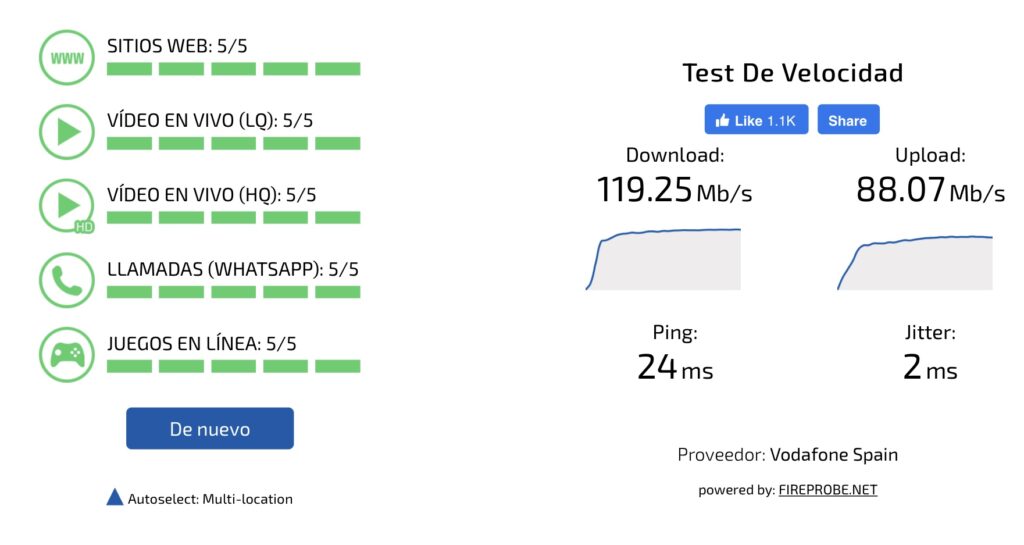Click the download speed graph
Image resolution: width=1024 pixels, height=545 pixels.
664,259
